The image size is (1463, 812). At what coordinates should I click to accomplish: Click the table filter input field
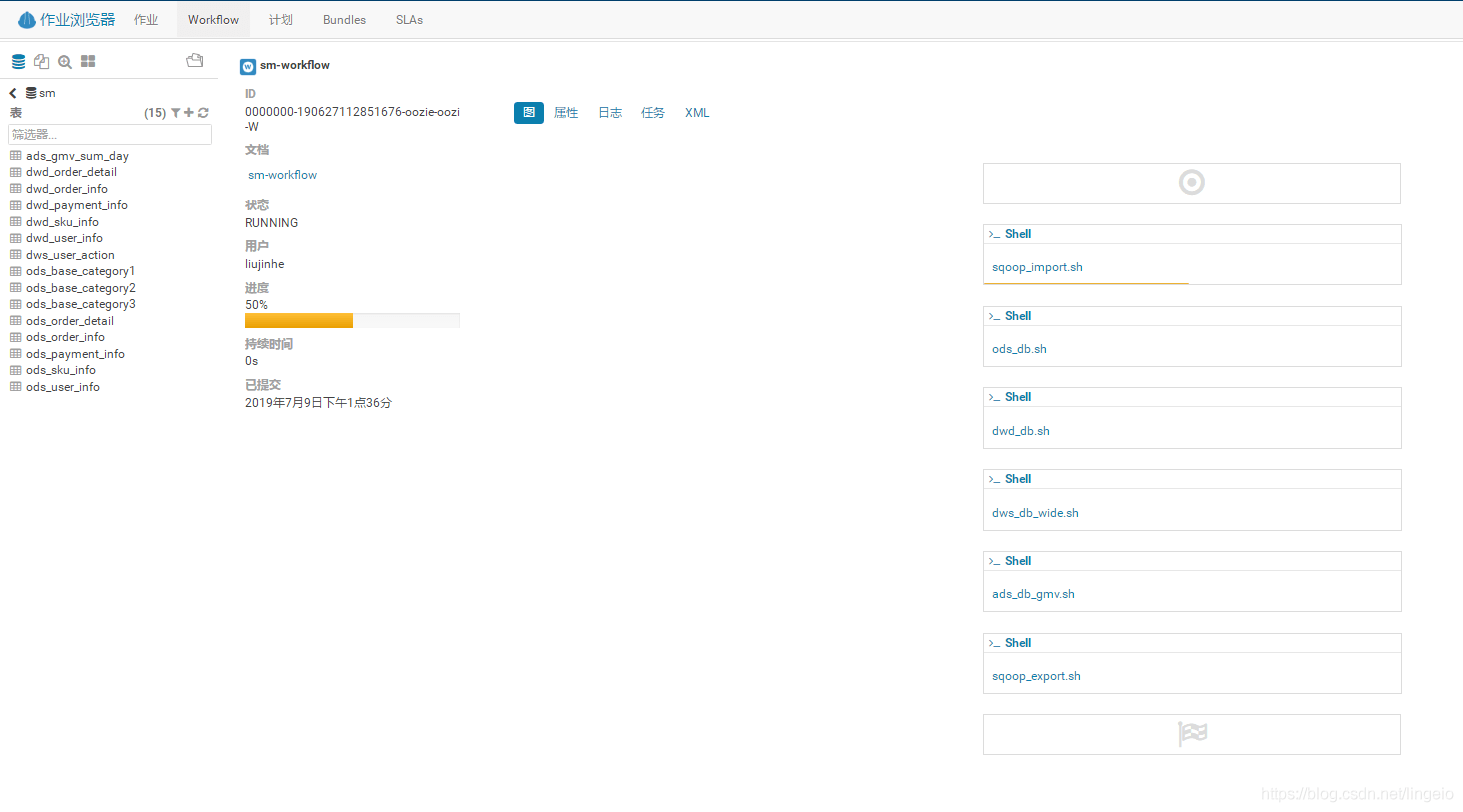[110, 134]
